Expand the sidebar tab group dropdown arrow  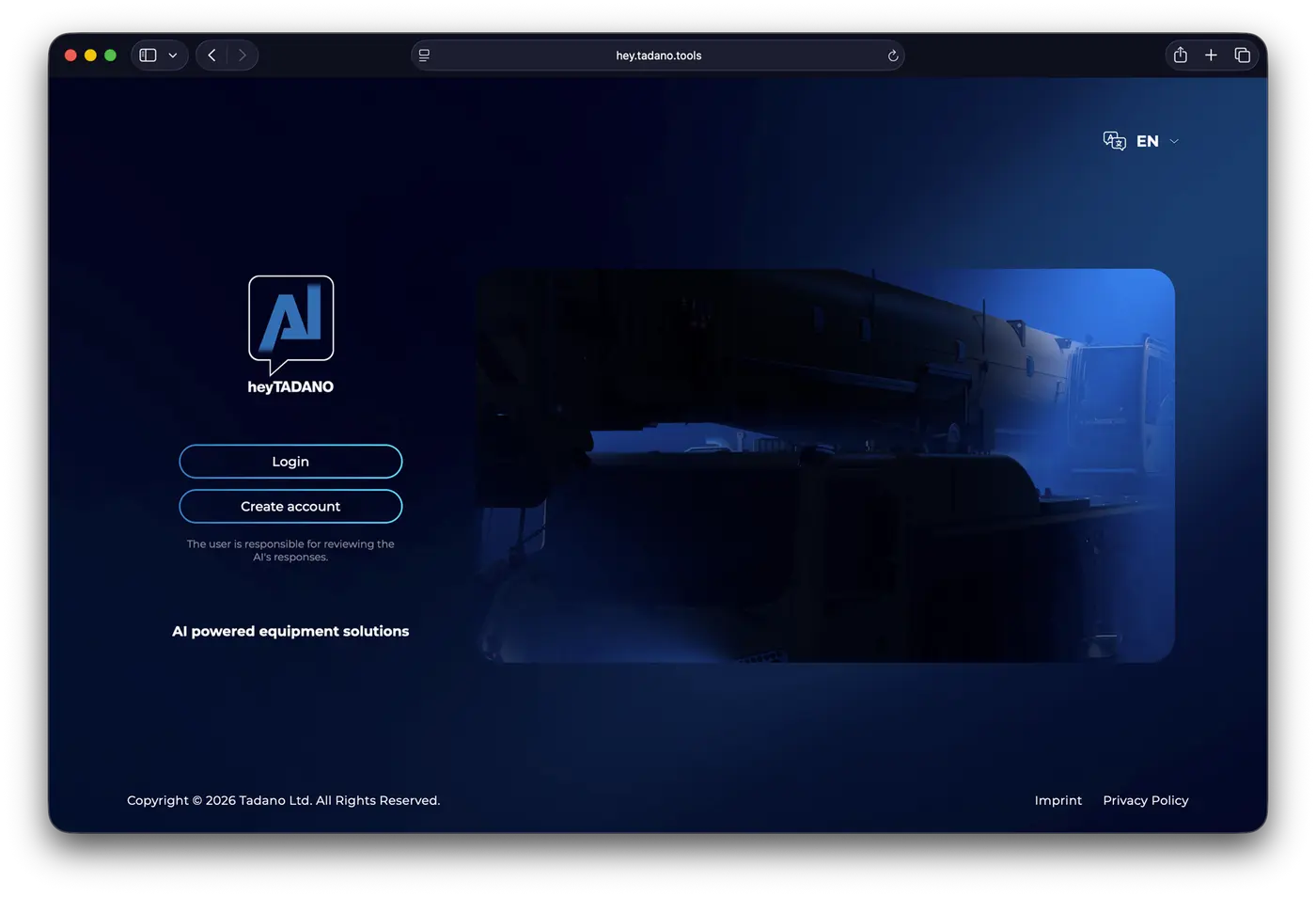click(173, 55)
